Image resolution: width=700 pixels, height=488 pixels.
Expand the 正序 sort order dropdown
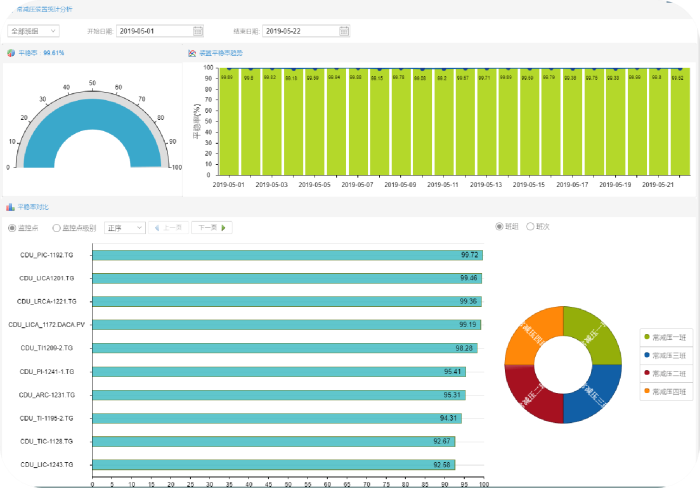point(125,228)
